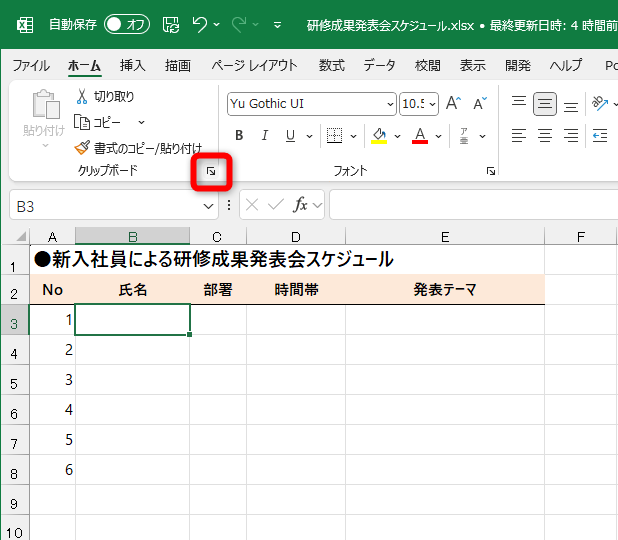Open the フォント dialog launcher
The width and height of the screenshot is (618, 540).
490,171
